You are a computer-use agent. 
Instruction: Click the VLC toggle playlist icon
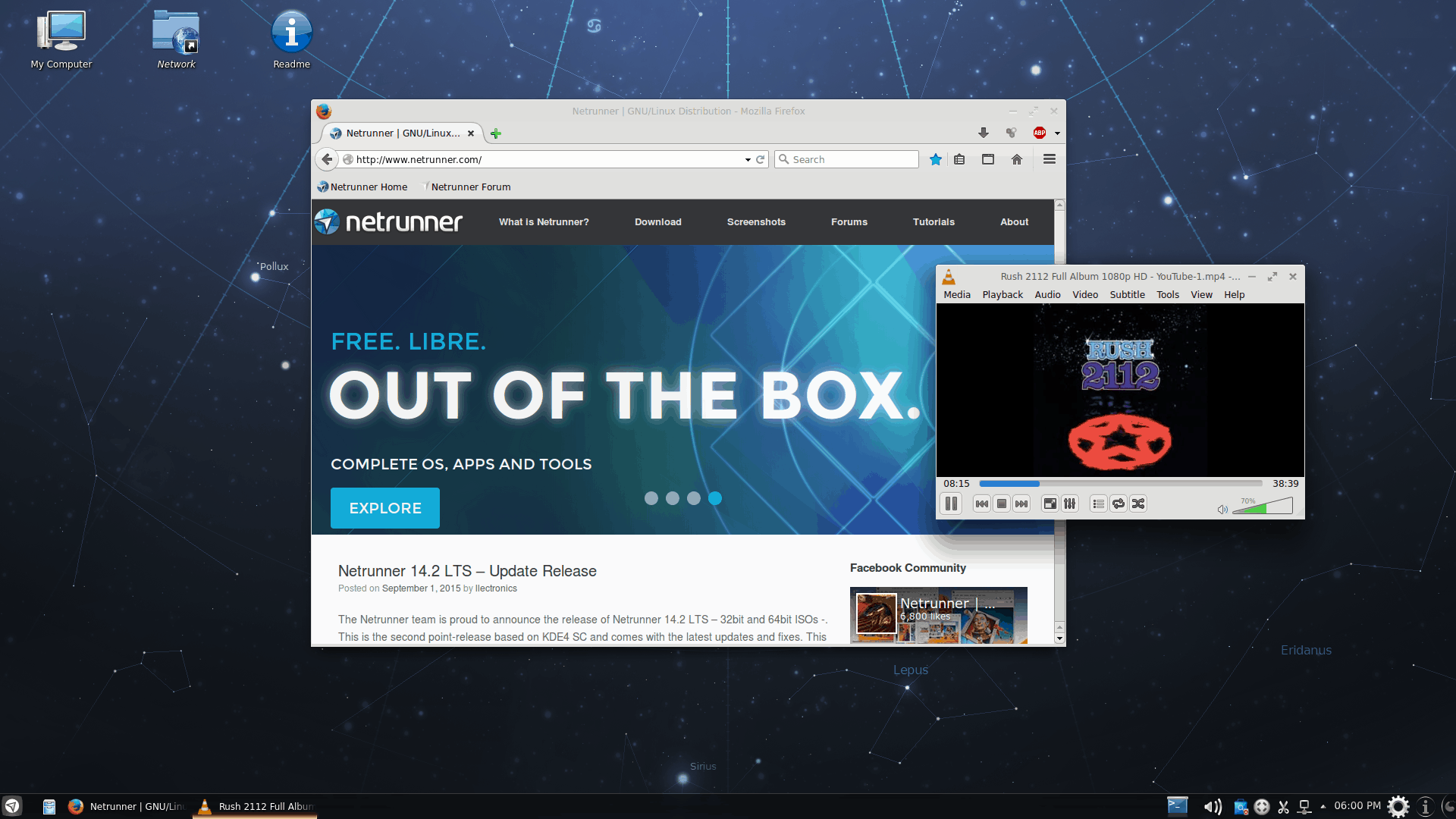click(x=1098, y=503)
